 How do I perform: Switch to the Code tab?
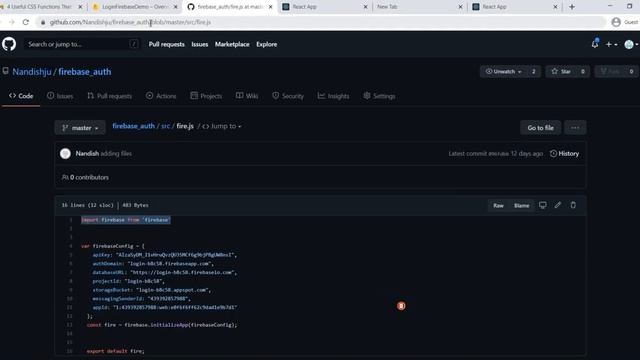[x=21, y=96]
